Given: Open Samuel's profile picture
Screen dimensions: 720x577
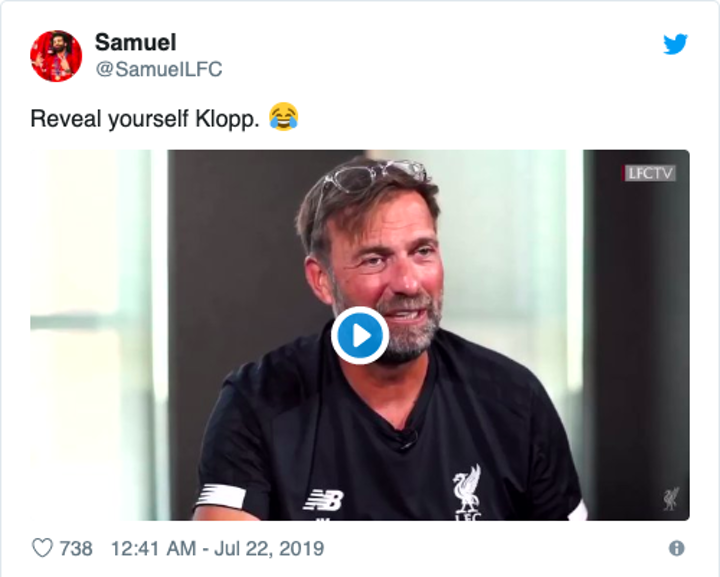Looking at the screenshot, I should 56,56.
